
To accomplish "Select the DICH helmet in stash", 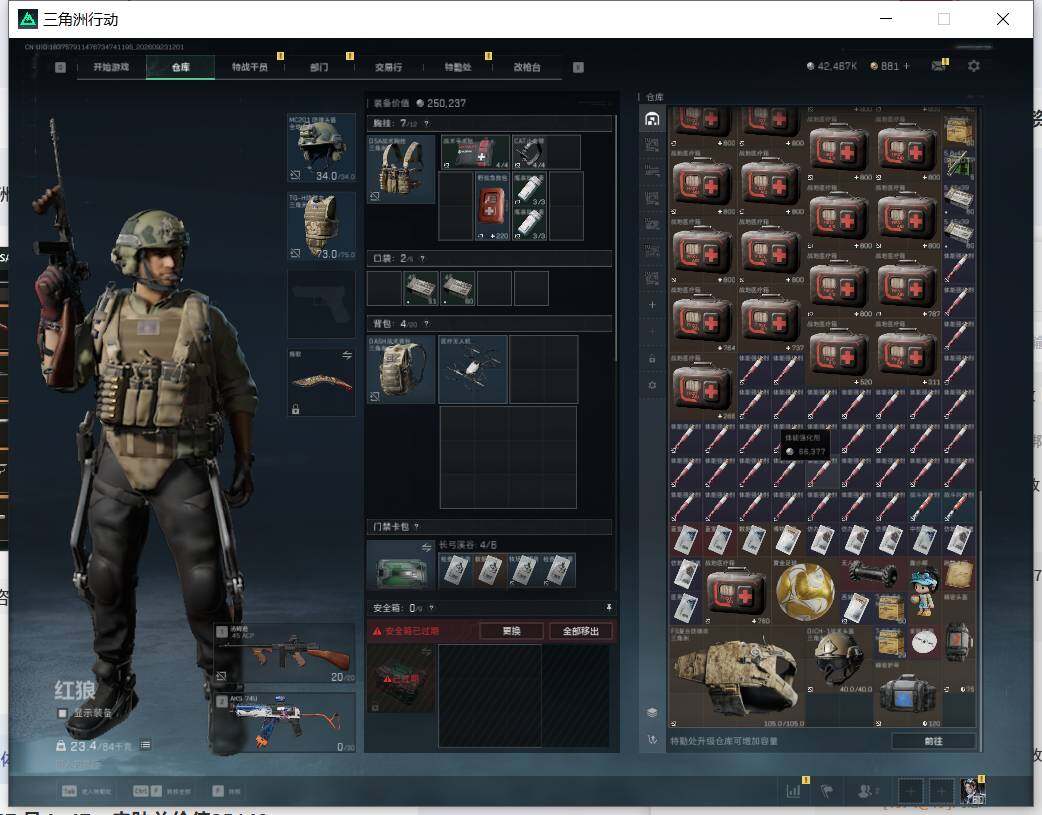I will pyautogui.click(x=839, y=659).
